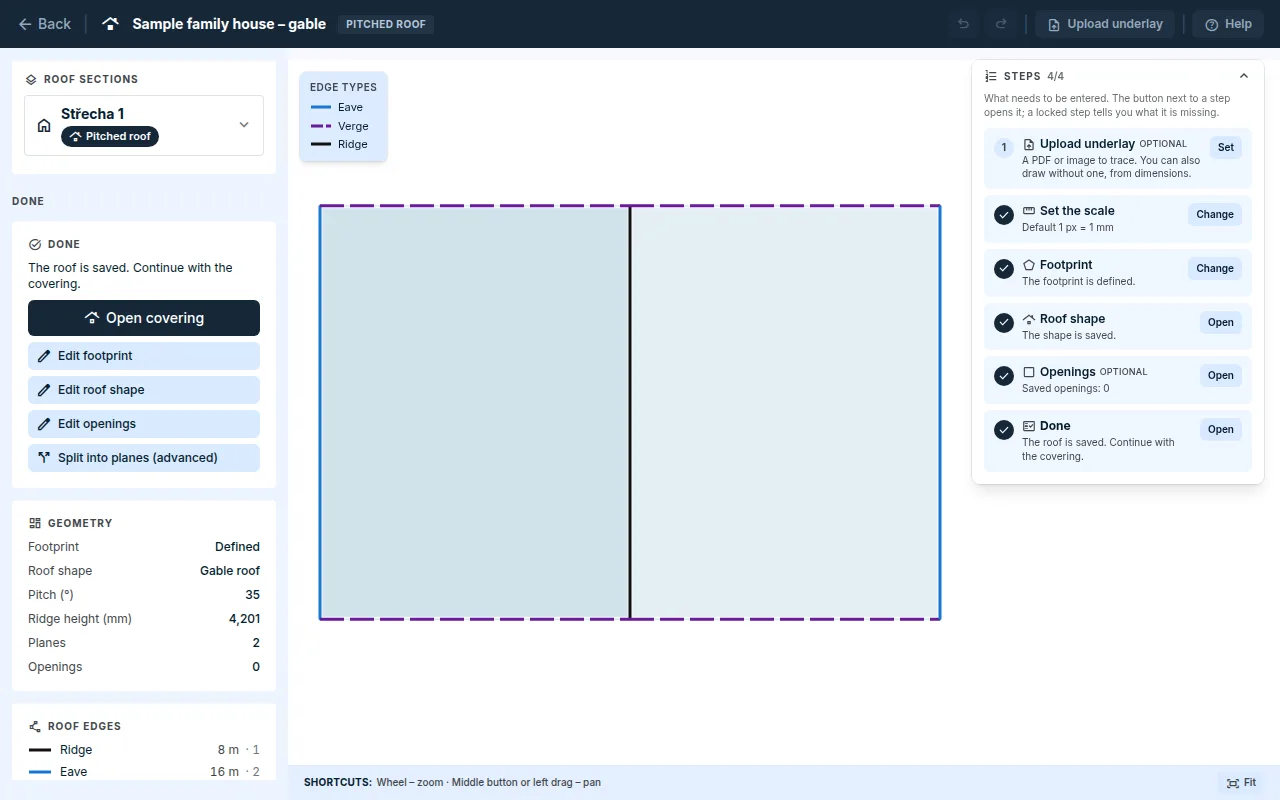The height and width of the screenshot is (800, 1280).
Task: Click the right roof plane on canvas
Action: pos(785,413)
